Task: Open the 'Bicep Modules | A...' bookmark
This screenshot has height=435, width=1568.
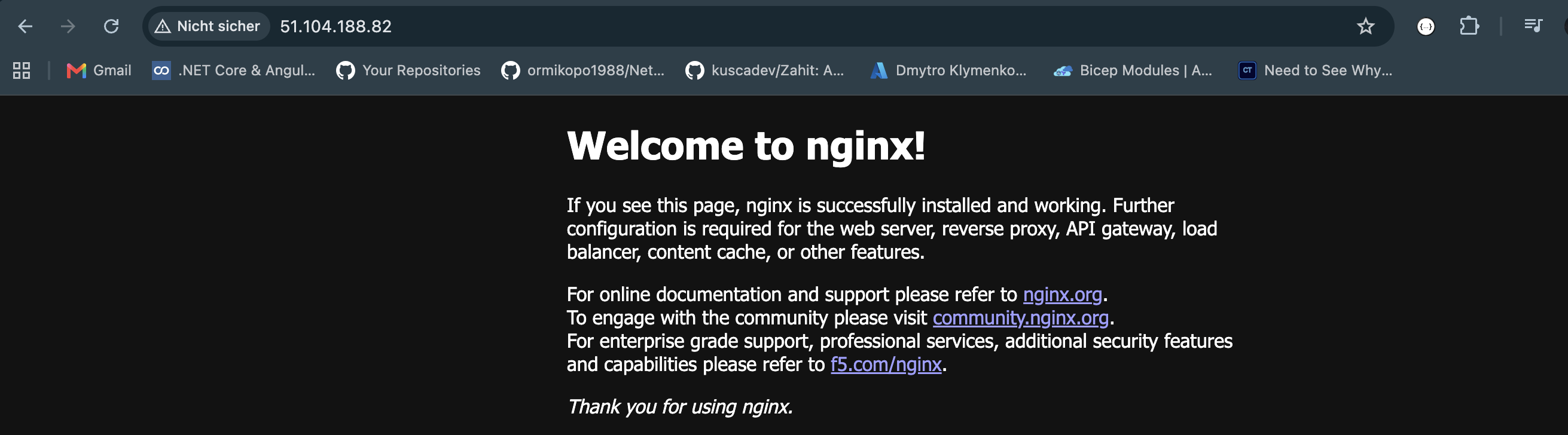Action: (1133, 71)
